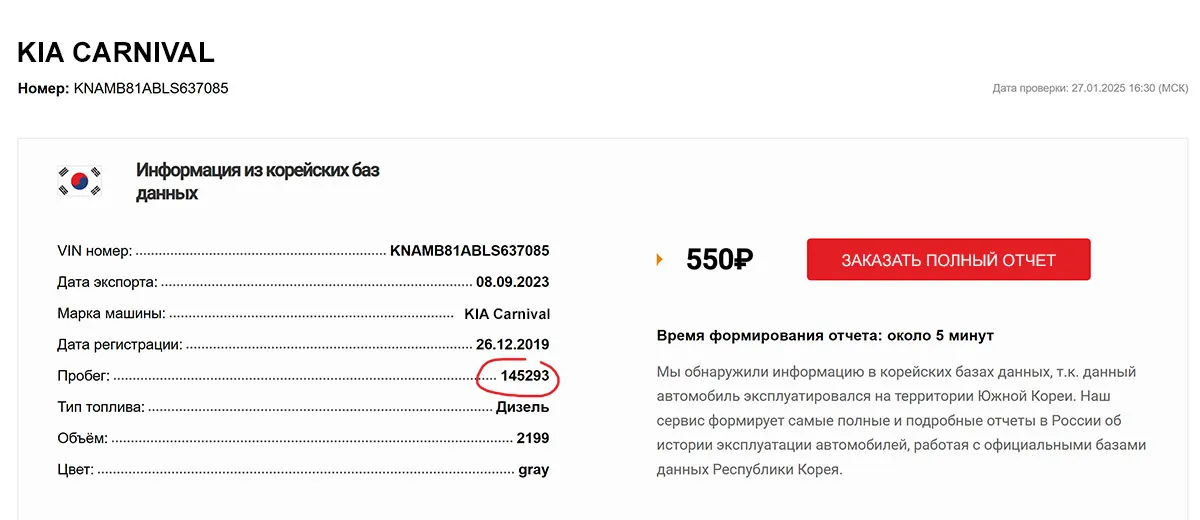Click the South Korean flag icon

80,180
